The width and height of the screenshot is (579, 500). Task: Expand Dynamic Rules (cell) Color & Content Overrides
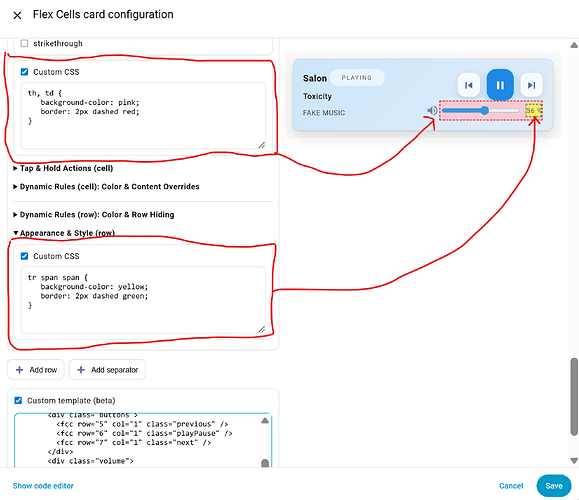(106, 186)
